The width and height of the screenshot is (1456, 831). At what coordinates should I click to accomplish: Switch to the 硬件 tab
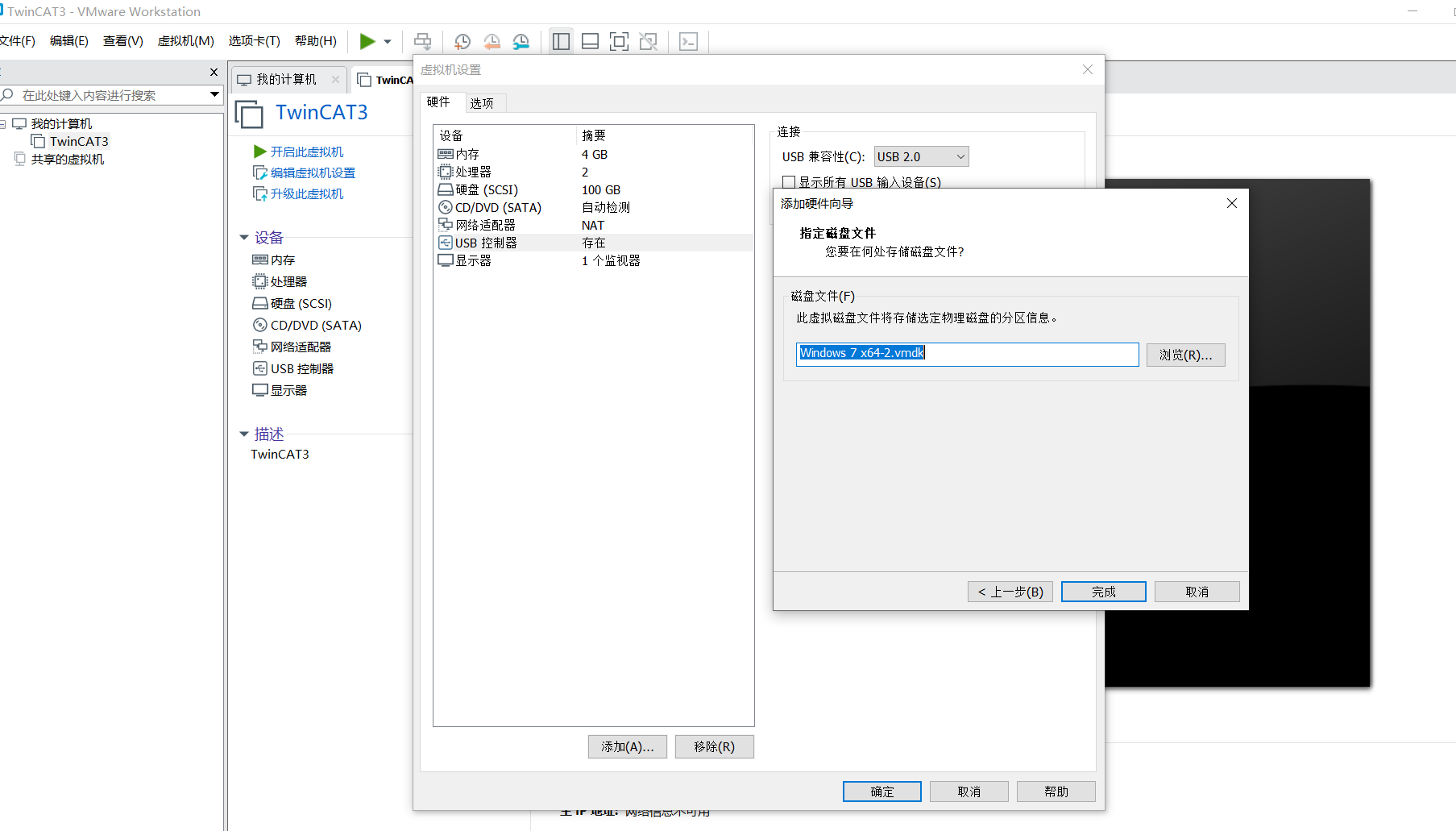pos(439,102)
